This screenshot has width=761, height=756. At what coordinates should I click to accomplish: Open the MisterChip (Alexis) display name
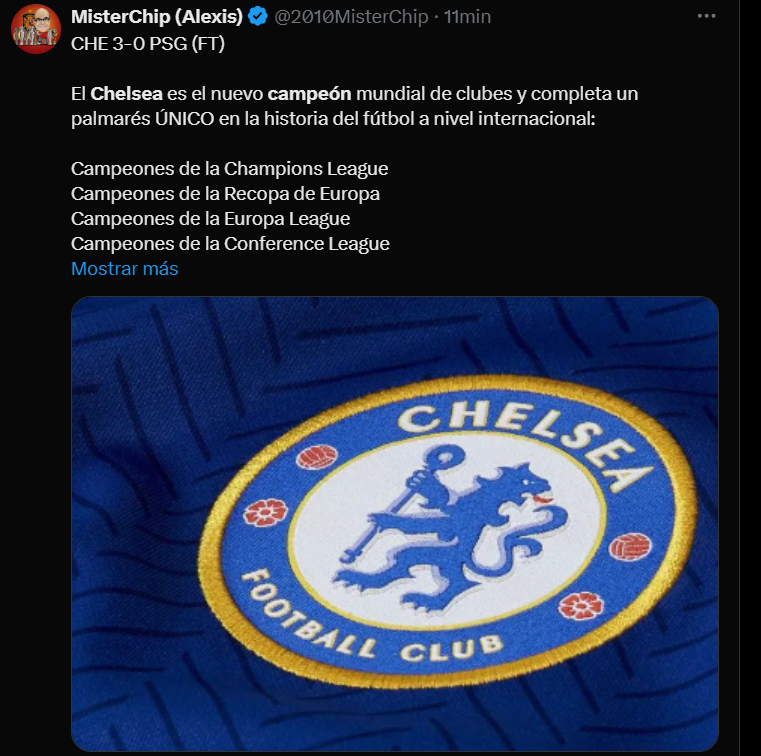point(157,17)
